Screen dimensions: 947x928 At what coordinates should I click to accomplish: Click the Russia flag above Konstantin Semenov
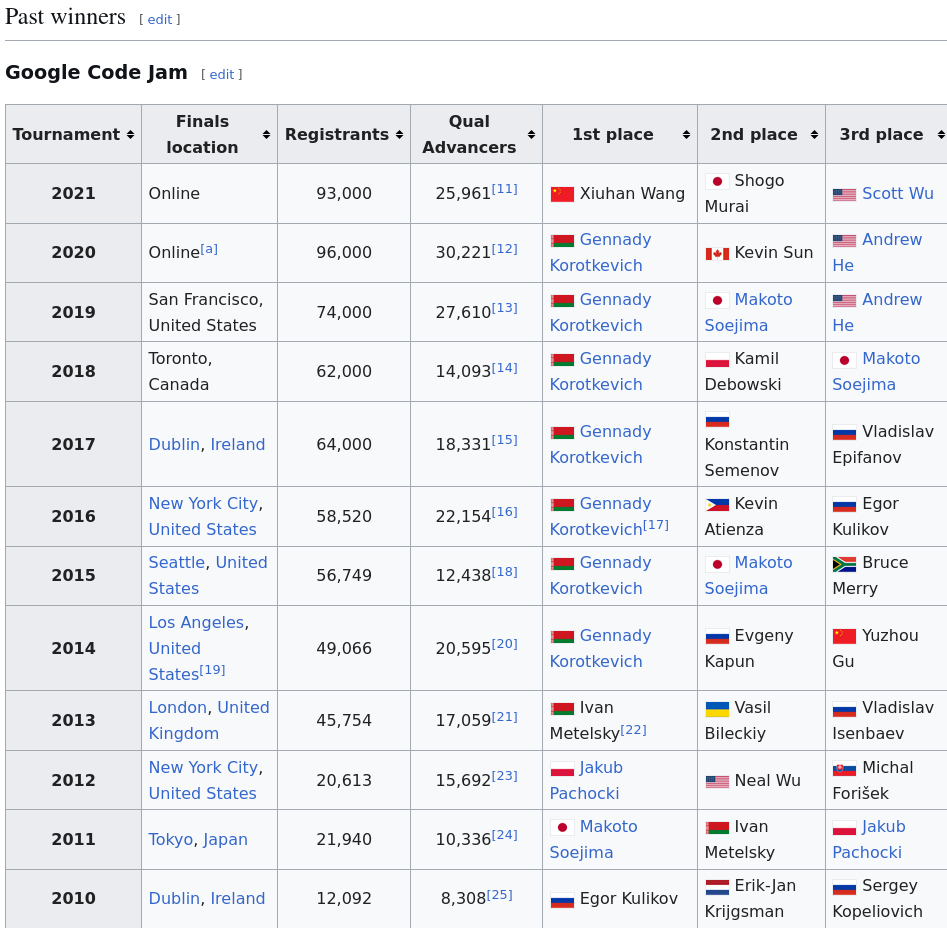click(717, 420)
